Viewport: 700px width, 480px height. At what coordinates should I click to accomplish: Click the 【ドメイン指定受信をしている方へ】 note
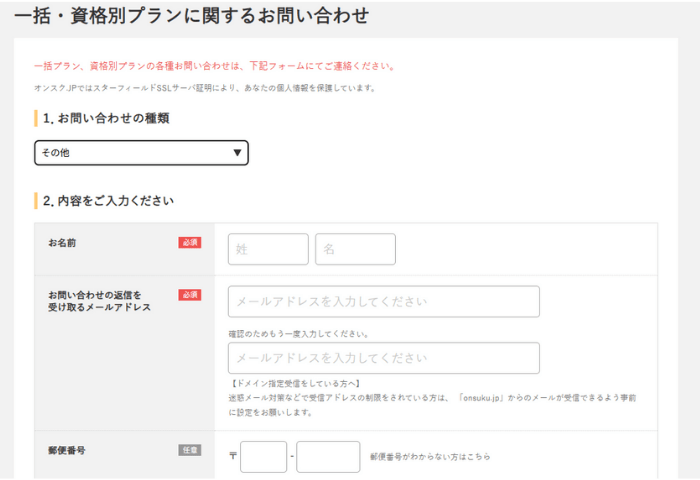(296, 384)
